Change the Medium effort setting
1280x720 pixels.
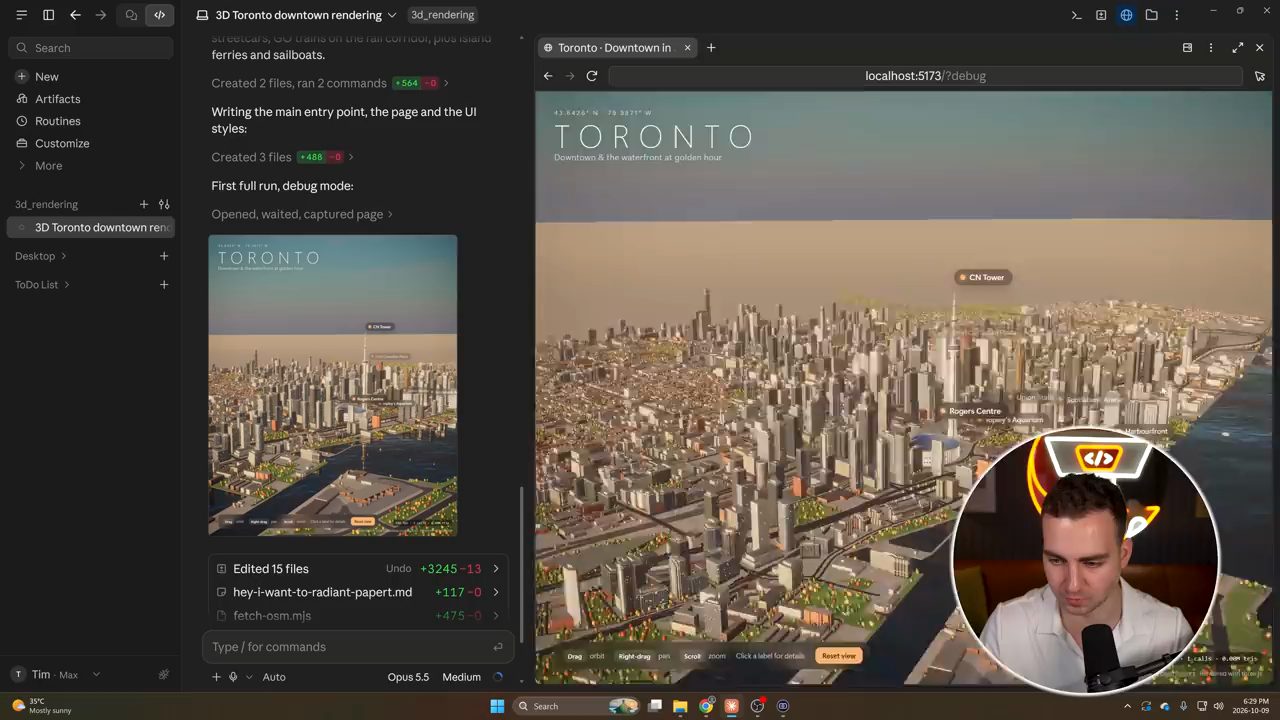click(x=461, y=677)
